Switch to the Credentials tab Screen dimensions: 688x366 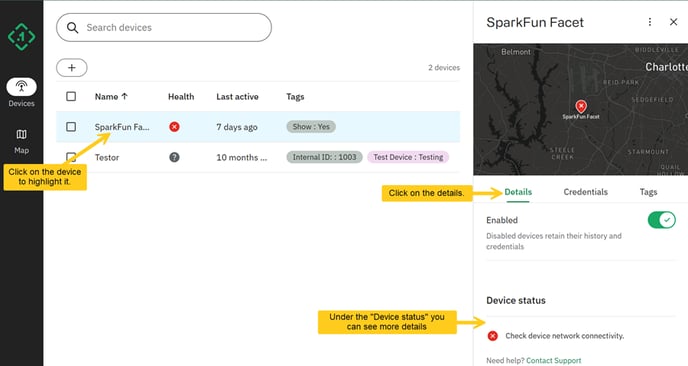585,192
